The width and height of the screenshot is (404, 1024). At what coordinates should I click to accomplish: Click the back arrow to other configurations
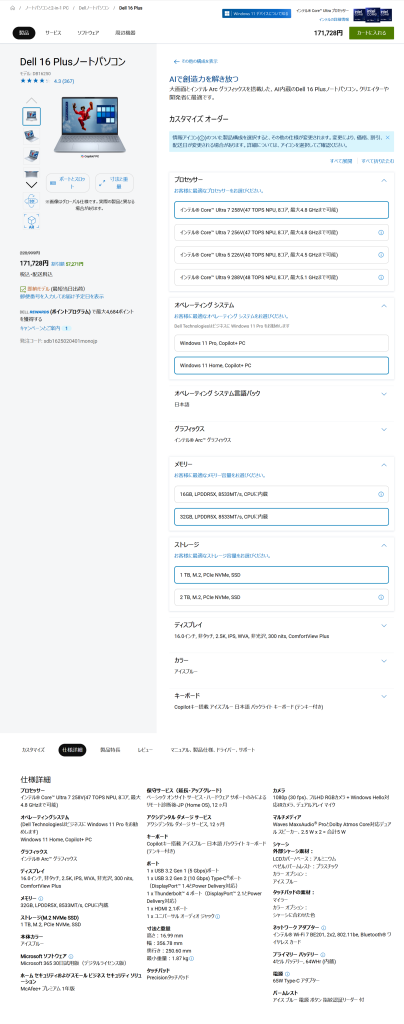(176, 61)
